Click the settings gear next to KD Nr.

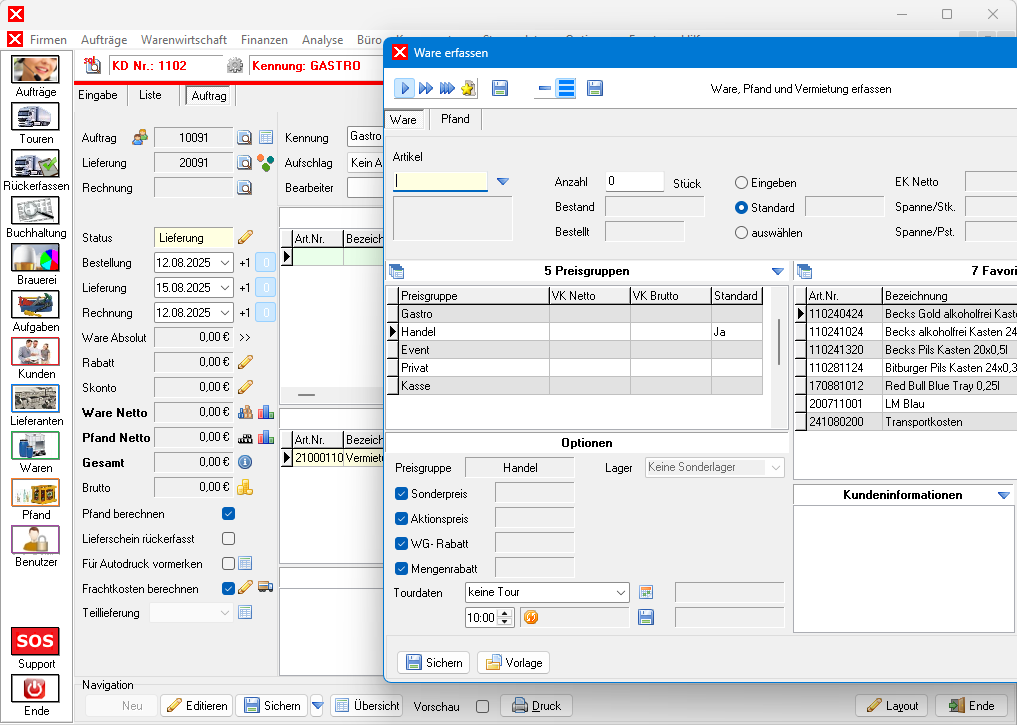(x=235, y=66)
